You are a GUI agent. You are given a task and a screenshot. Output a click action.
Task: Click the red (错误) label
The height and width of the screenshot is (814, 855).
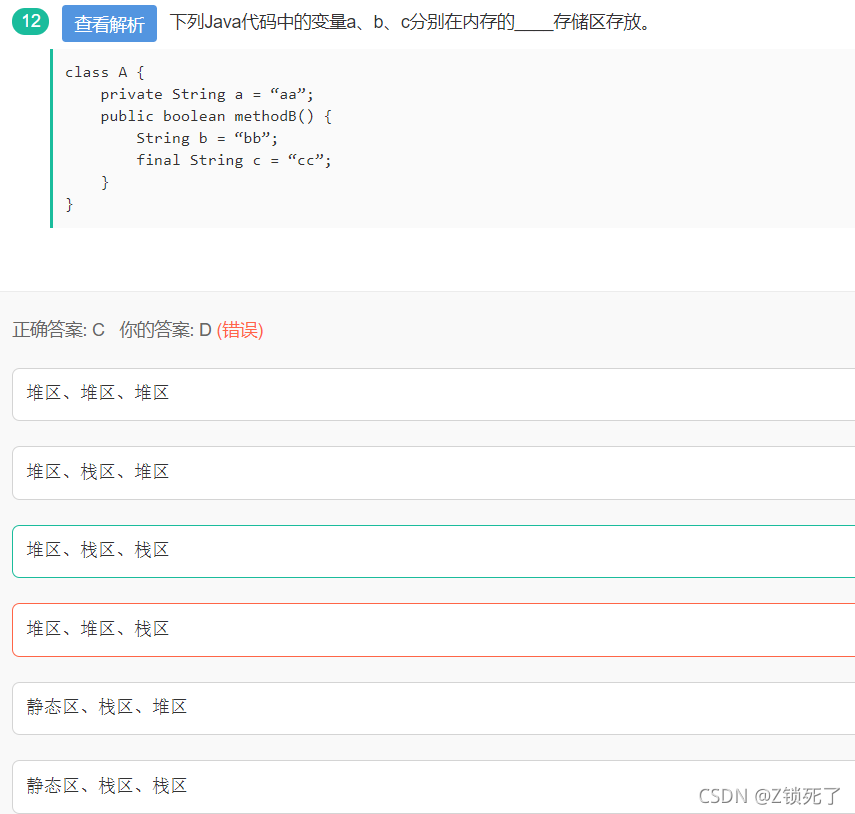[x=240, y=330]
